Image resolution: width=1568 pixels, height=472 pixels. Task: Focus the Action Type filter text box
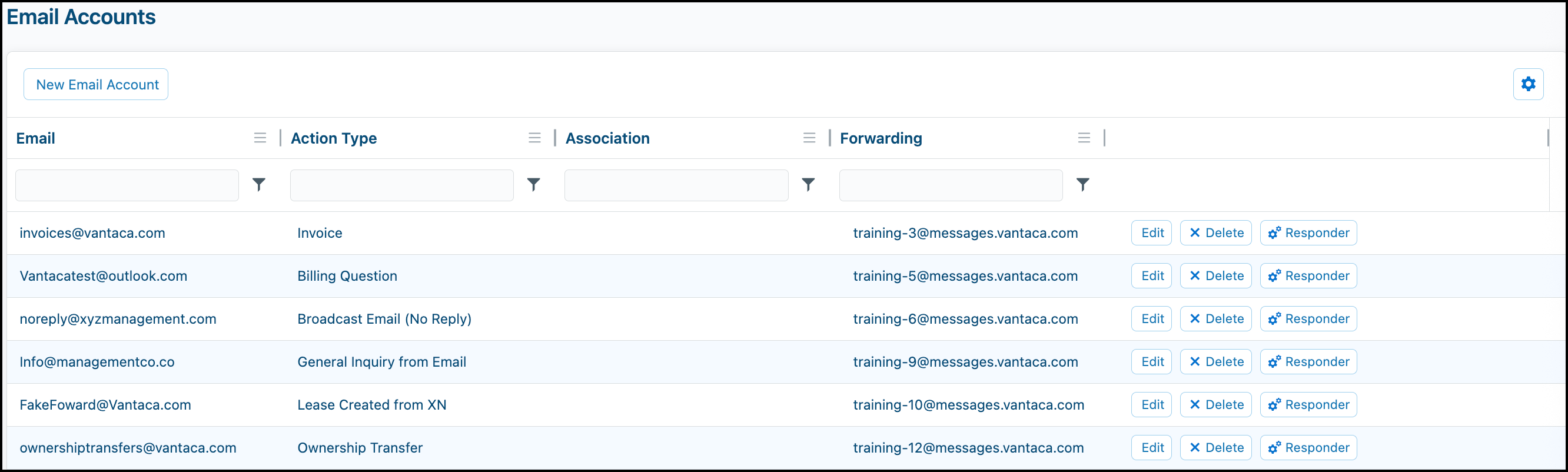402,185
